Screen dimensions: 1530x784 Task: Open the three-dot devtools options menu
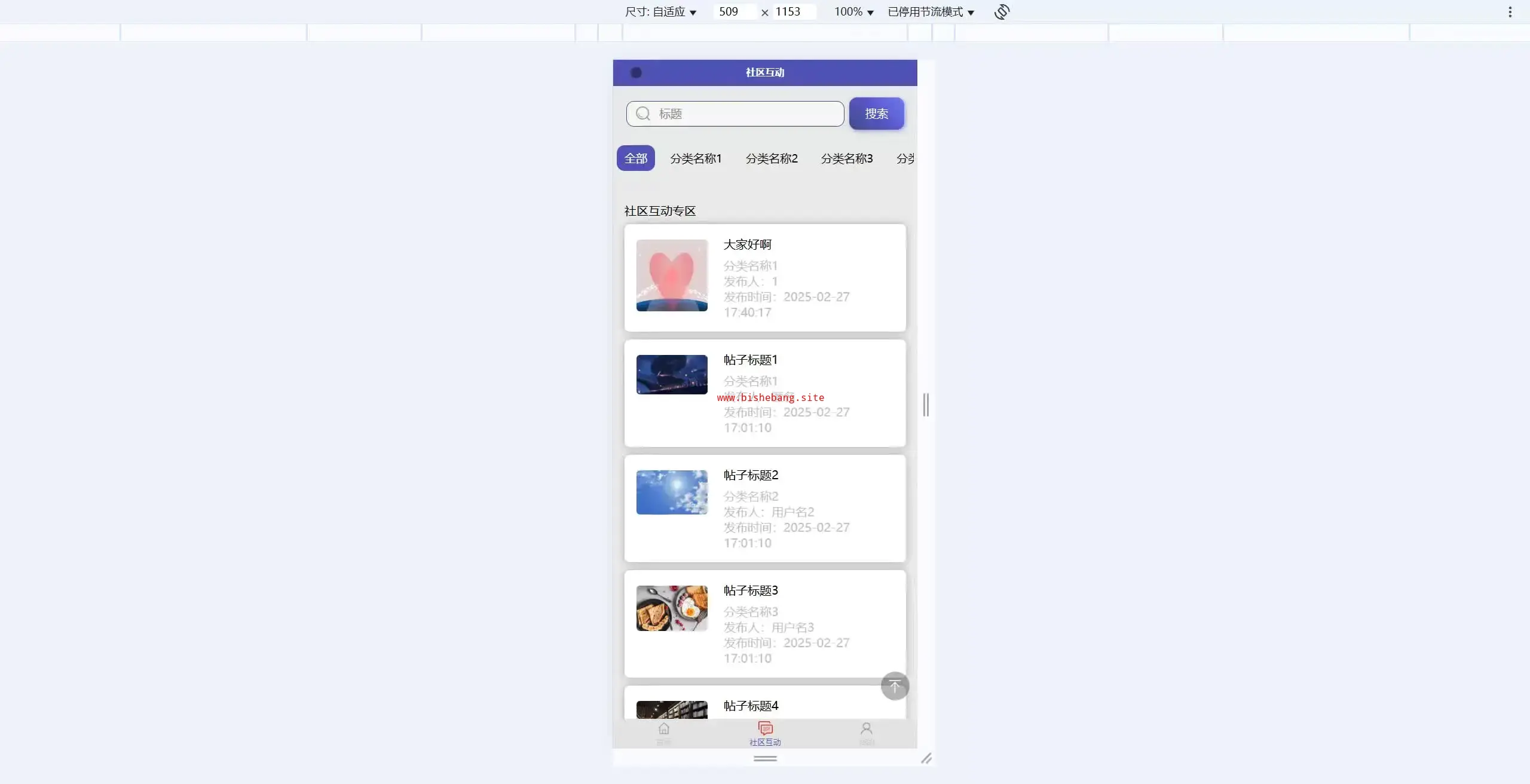[x=1510, y=12]
